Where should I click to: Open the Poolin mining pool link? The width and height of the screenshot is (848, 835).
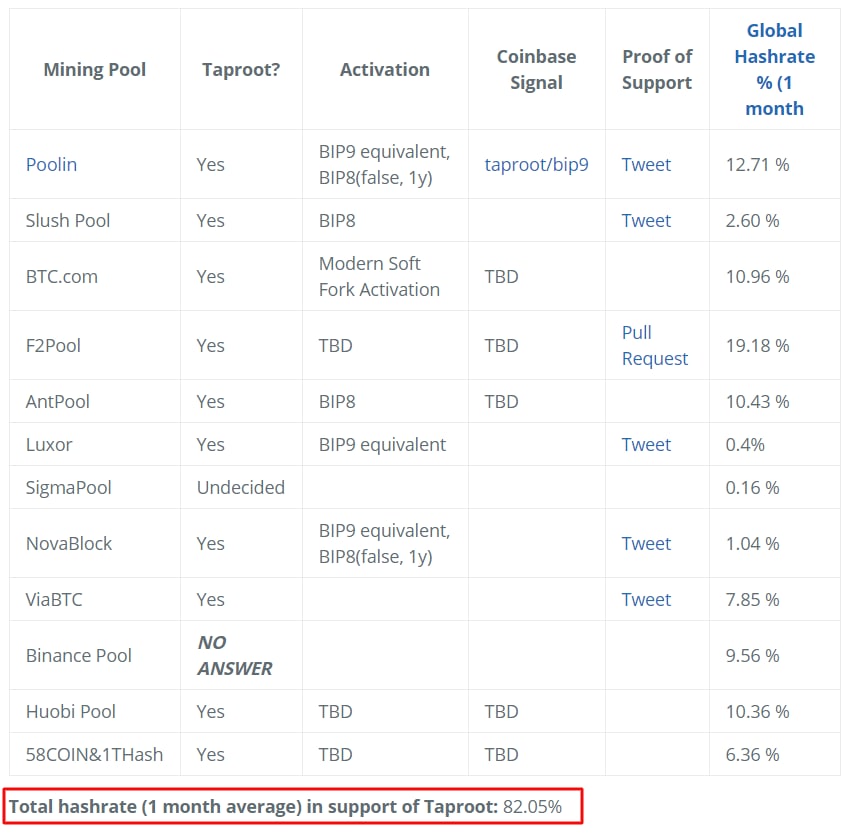click(x=51, y=164)
